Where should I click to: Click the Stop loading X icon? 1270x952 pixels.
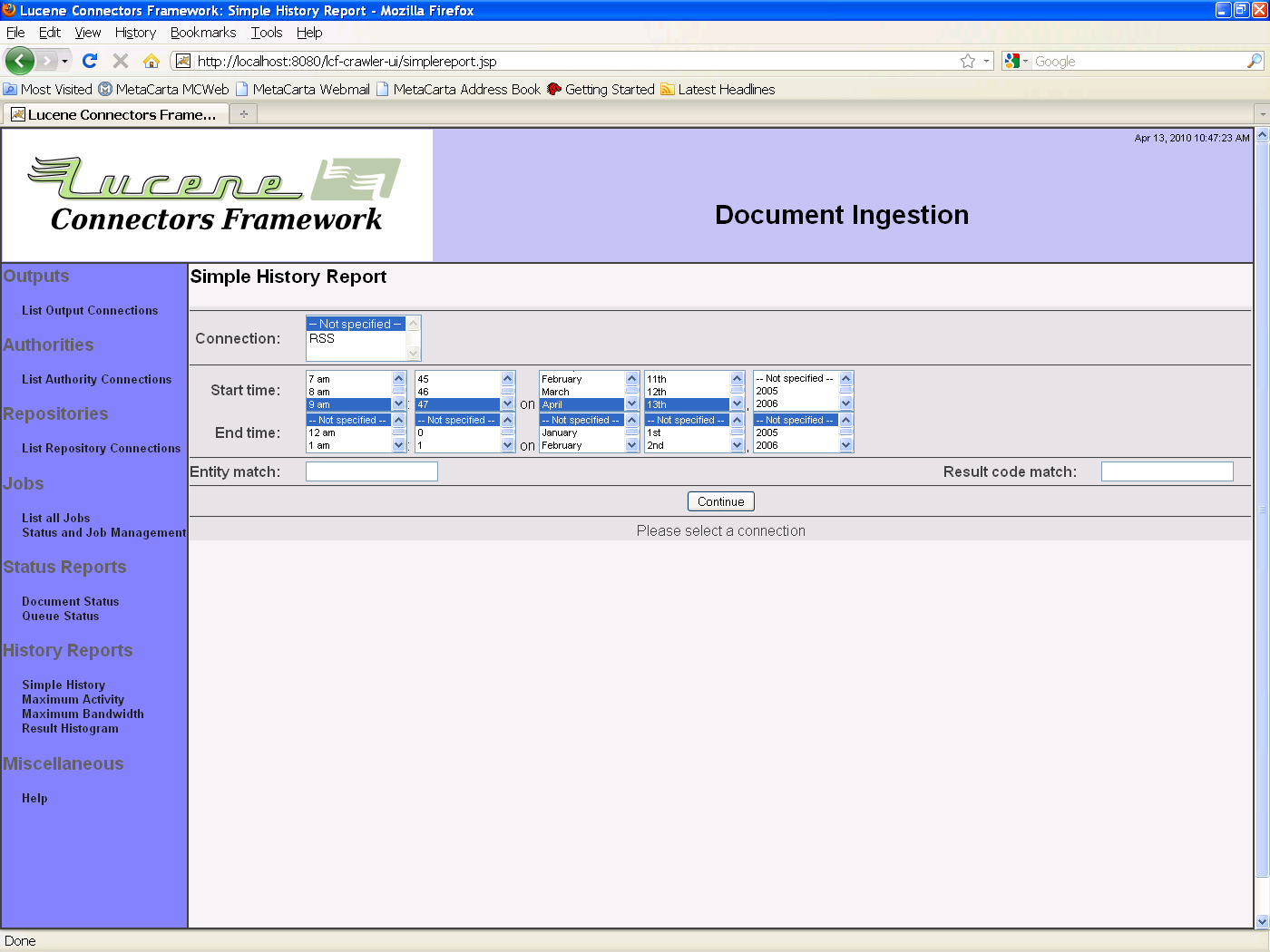(121, 61)
